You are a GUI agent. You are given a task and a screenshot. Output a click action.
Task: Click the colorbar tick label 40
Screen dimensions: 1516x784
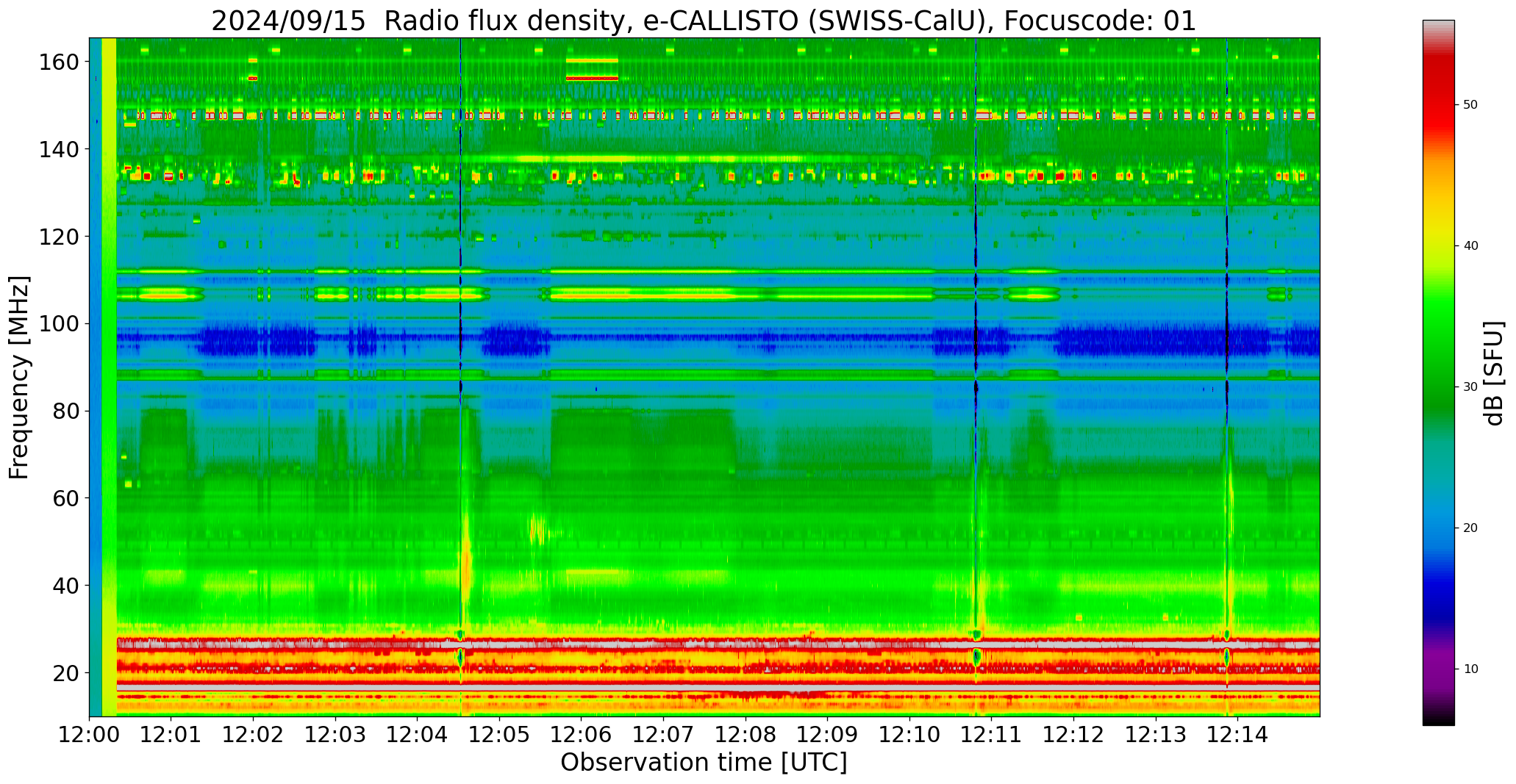point(1470,246)
